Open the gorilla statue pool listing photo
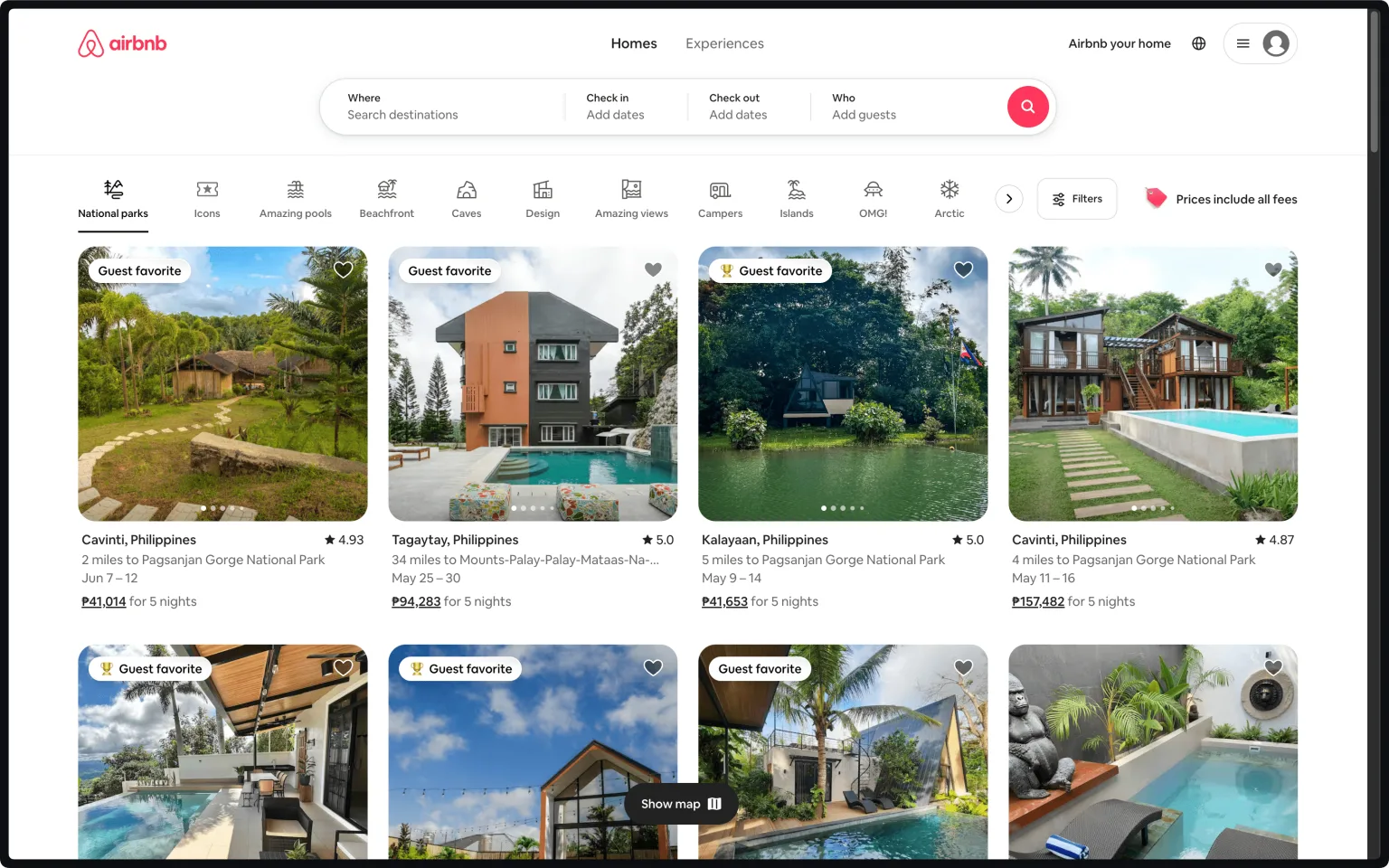 click(1153, 751)
